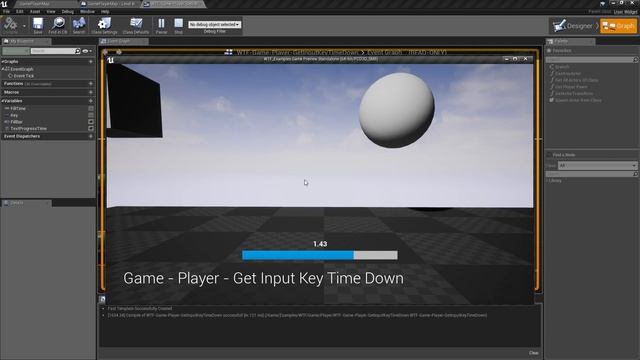Pause the simulation with the Pause button
The width and height of the screenshot is (640, 360).
pyautogui.click(x=162, y=25)
